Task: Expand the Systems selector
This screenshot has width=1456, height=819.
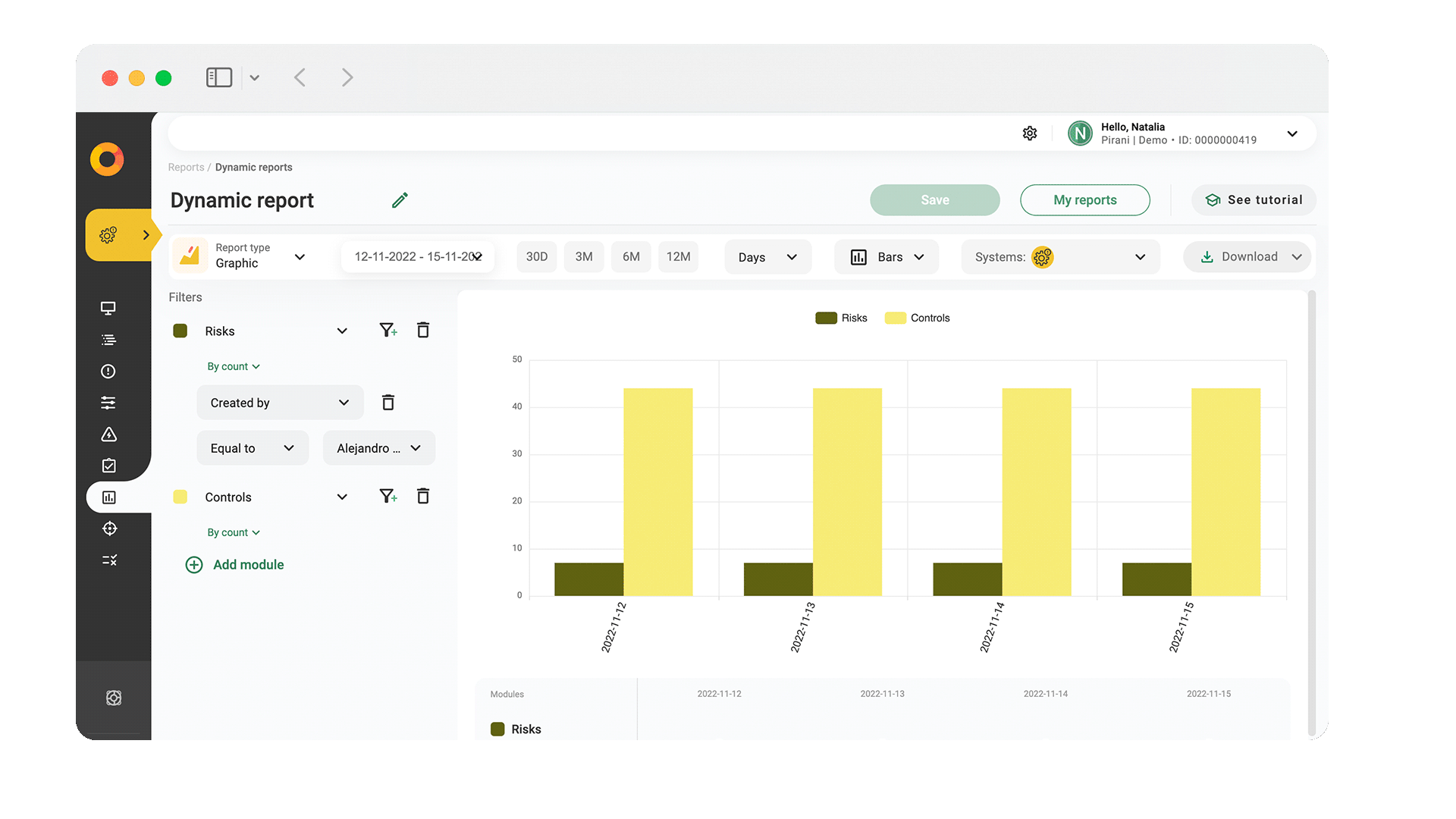Action: [x=1141, y=256]
